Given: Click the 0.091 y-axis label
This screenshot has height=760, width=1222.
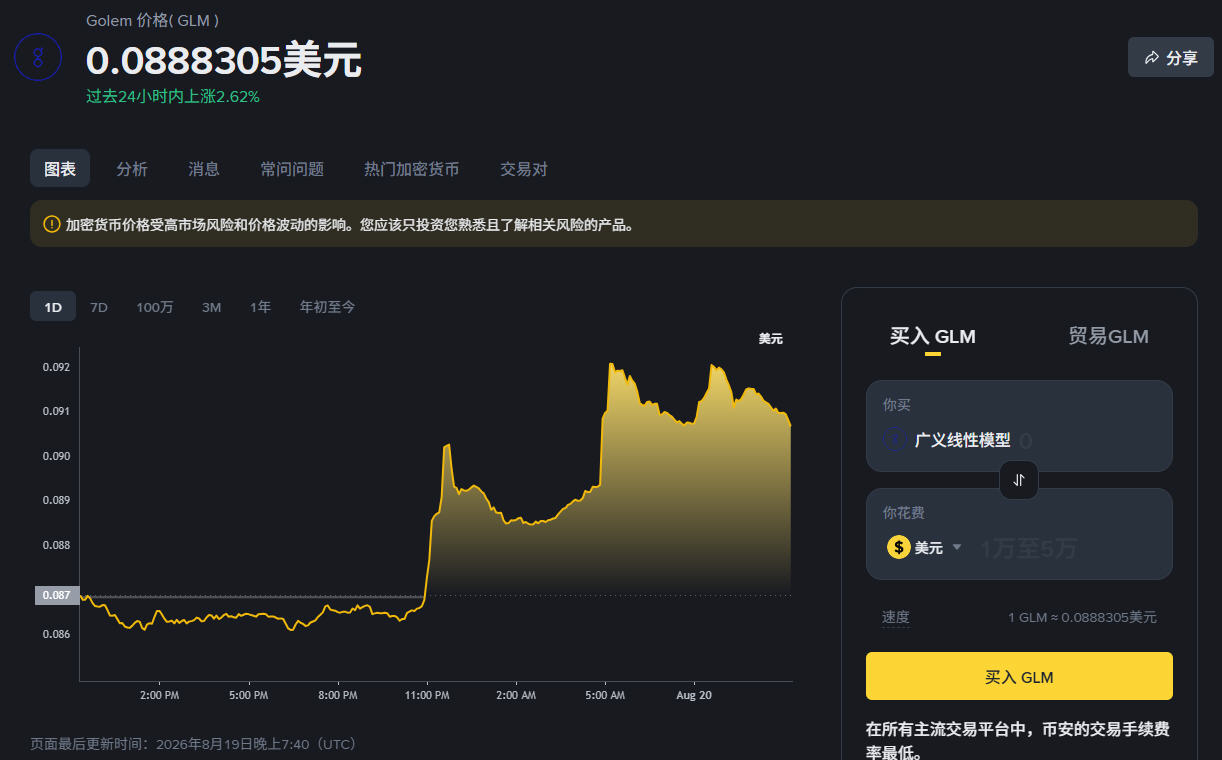Looking at the screenshot, I should click(x=56, y=411).
